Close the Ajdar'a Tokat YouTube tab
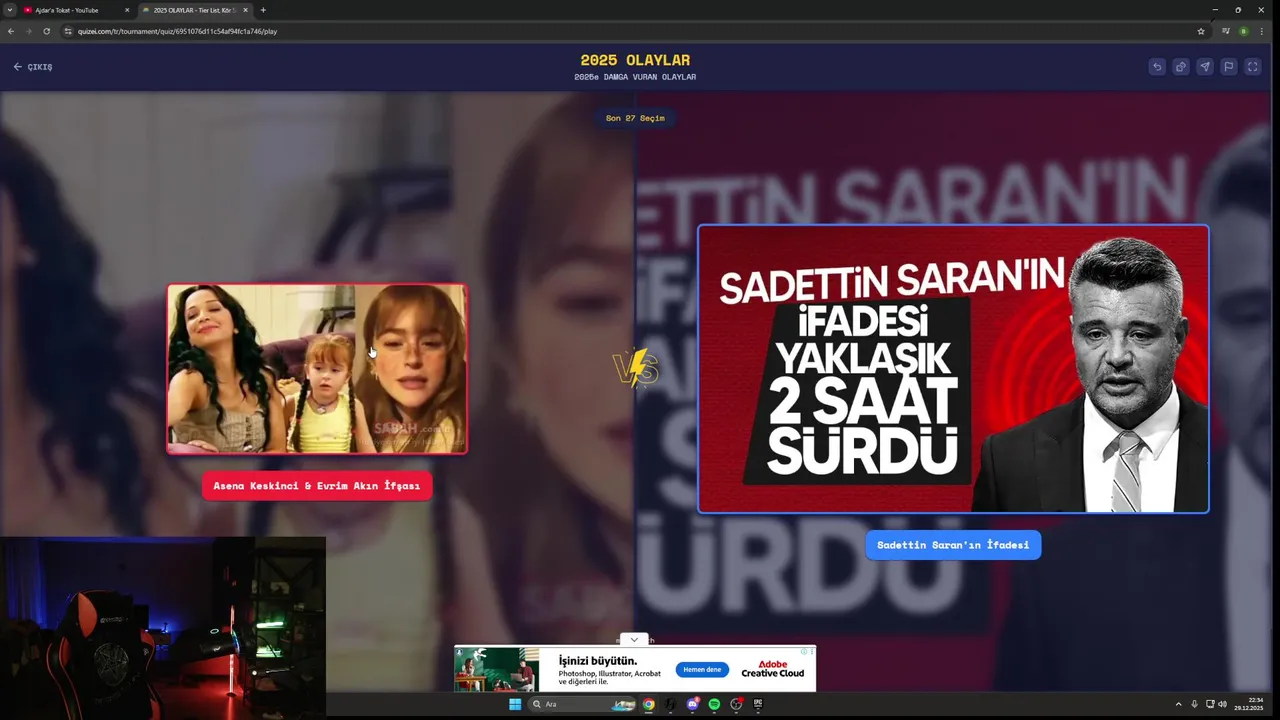The width and height of the screenshot is (1280, 720). tap(127, 10)
